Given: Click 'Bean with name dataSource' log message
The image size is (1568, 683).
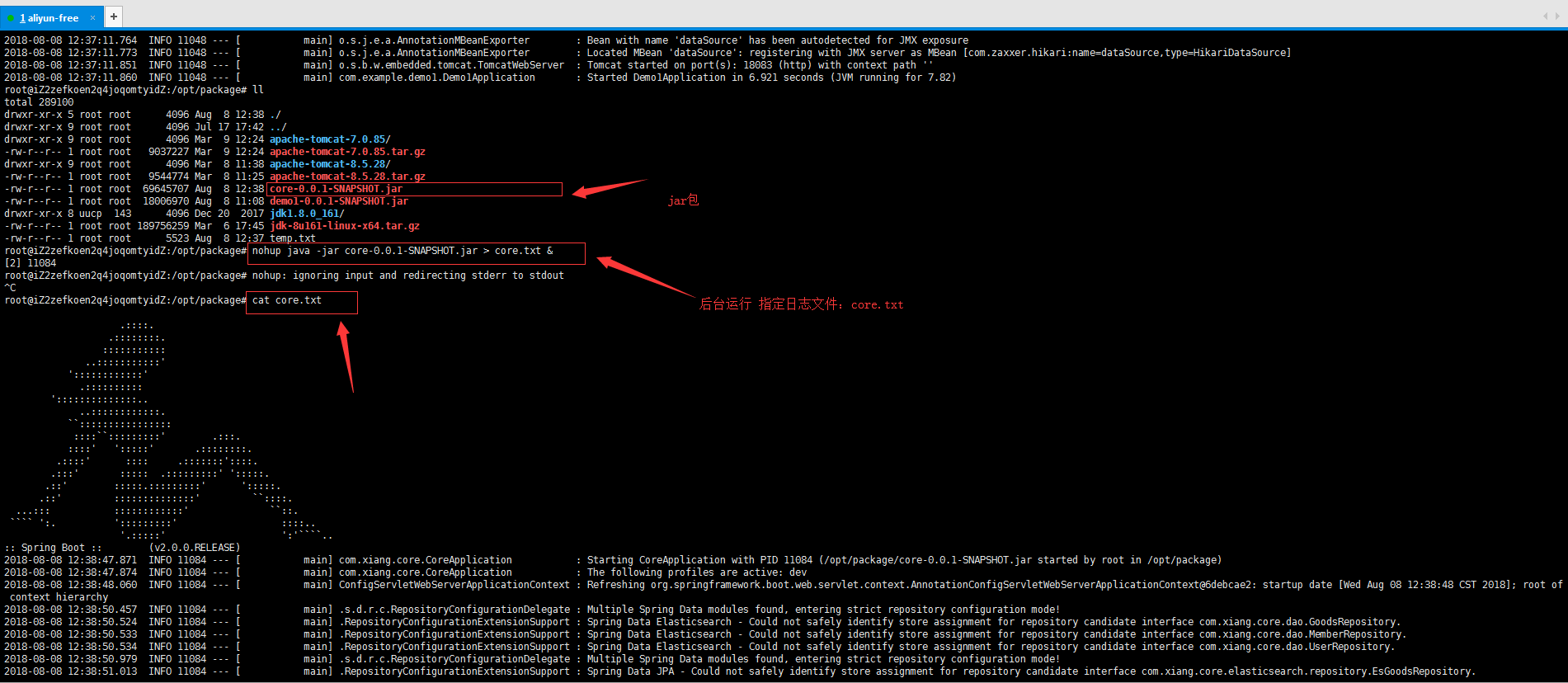Looking at the screenshot, I should point(778,40).
